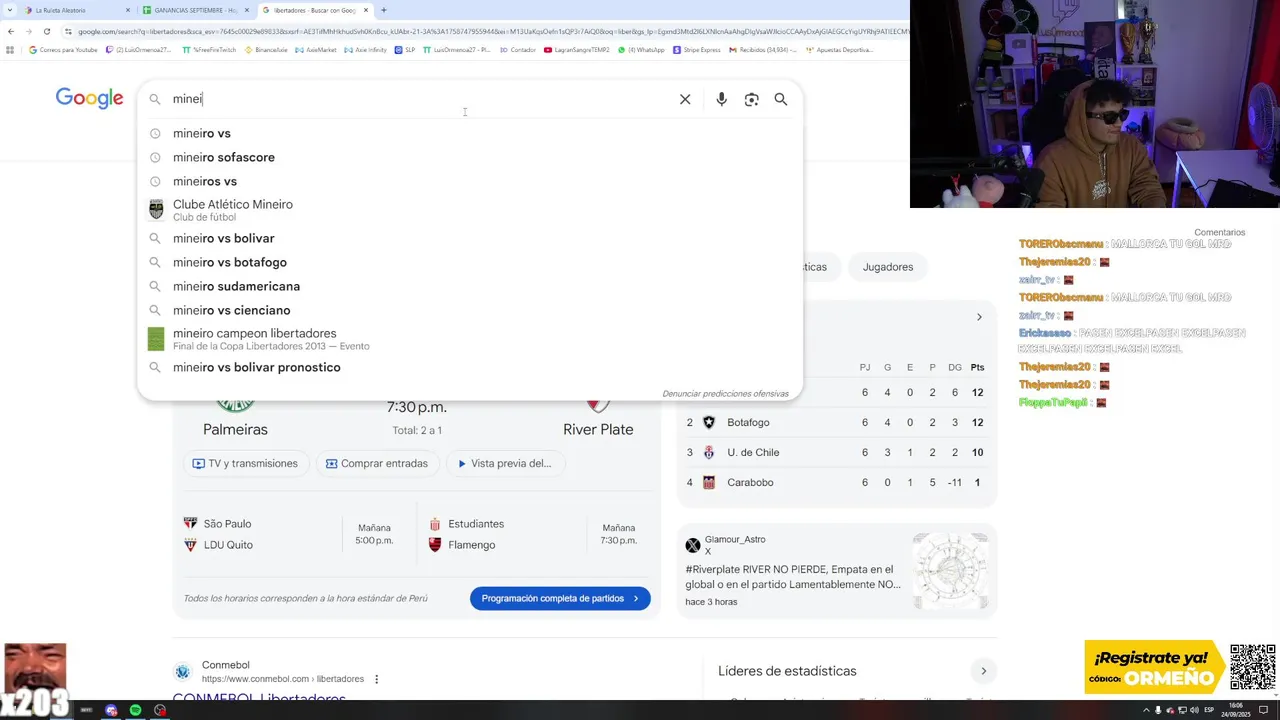
Task: Open the BinanceAxie bookmark
Action: pyautogui.click(x=266, y=49)
